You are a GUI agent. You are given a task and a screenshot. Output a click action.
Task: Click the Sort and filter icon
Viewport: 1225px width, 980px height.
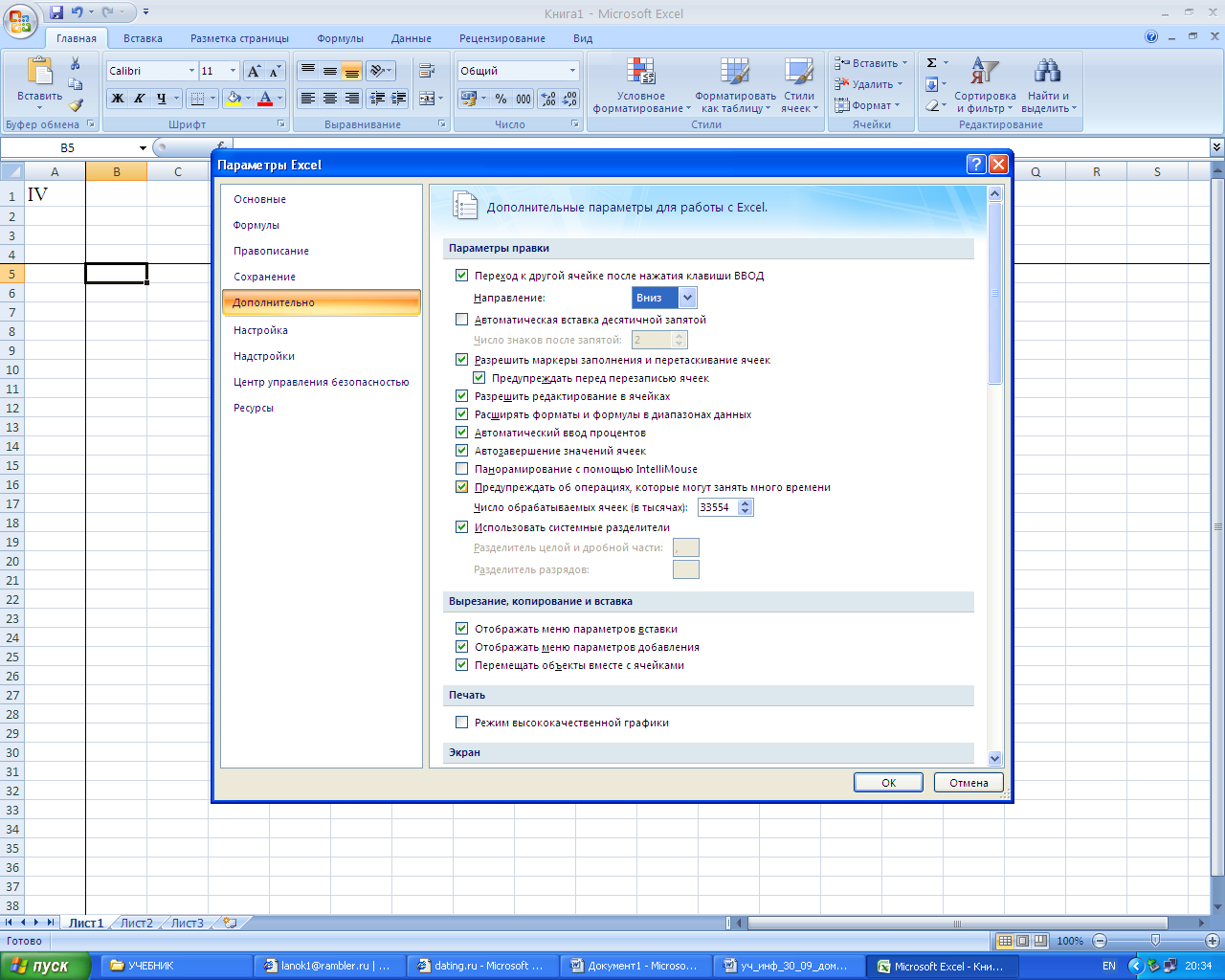pyautogui.click(x=984, y=72)
